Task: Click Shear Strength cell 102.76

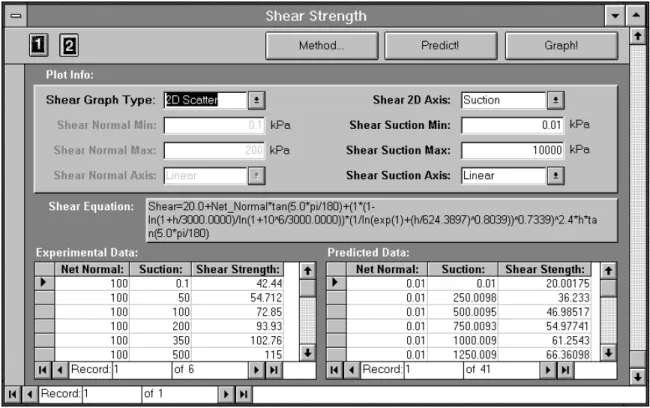Action: tap(238, 340)
